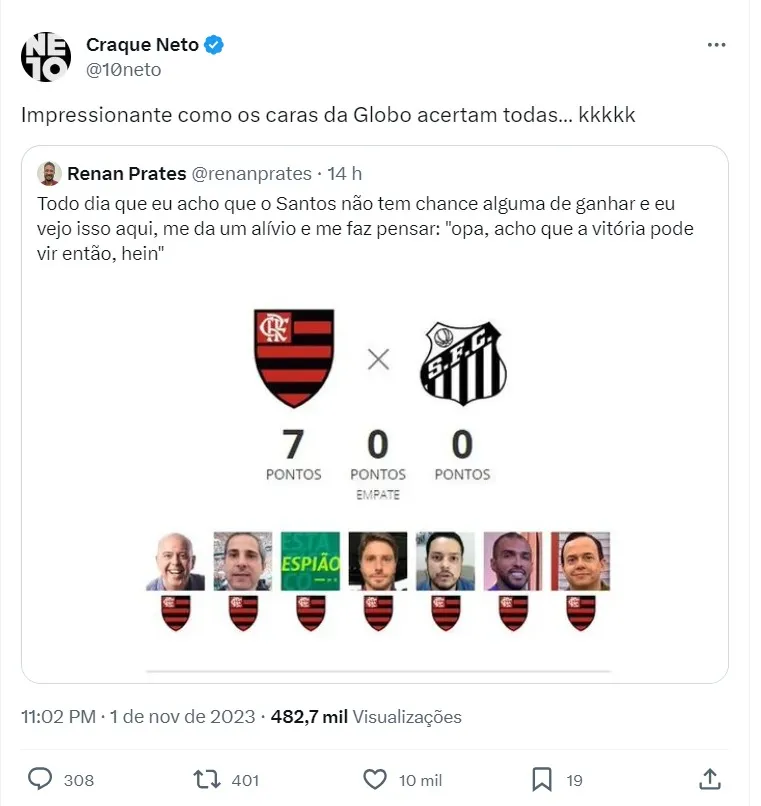Share the tweet via the share icon
Image resolution: width=761 pixels, height=806 pixels.
coord(709,779)
